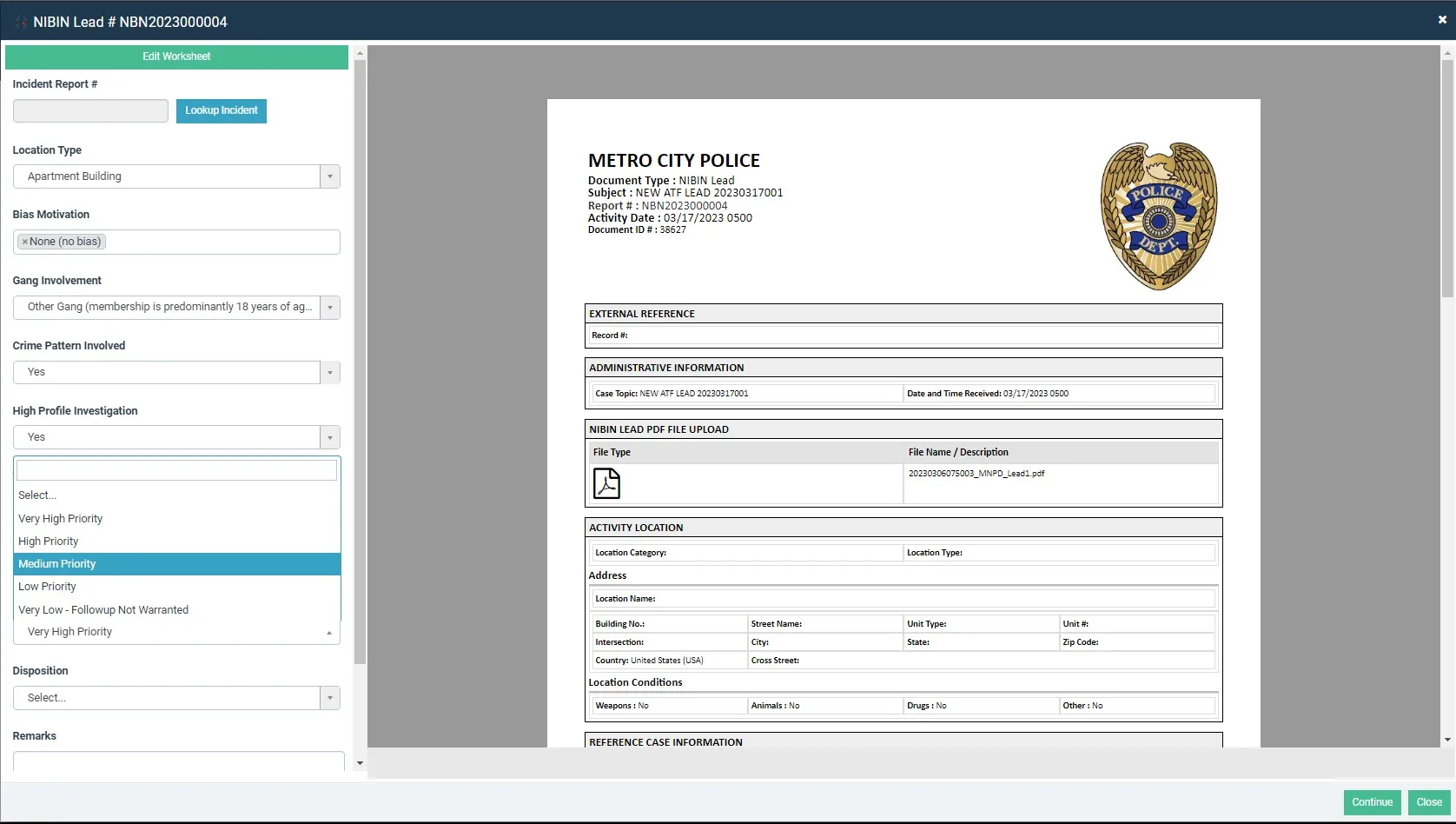The image size is (1456, 824).
Task: Click the PDF viewer vertical scrollbar
Action: [1446, 174]
